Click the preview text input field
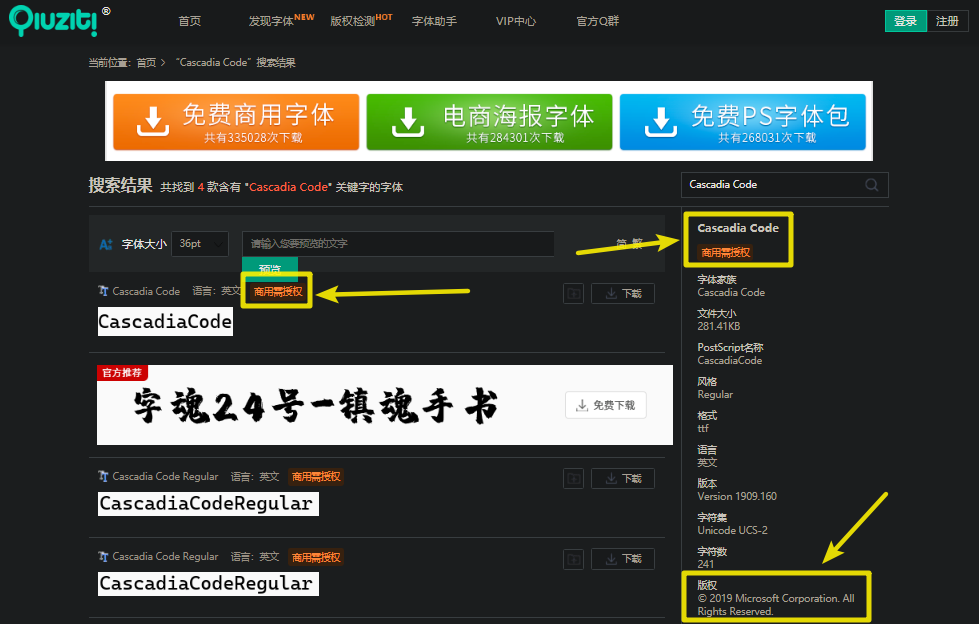 pos(398,243)
